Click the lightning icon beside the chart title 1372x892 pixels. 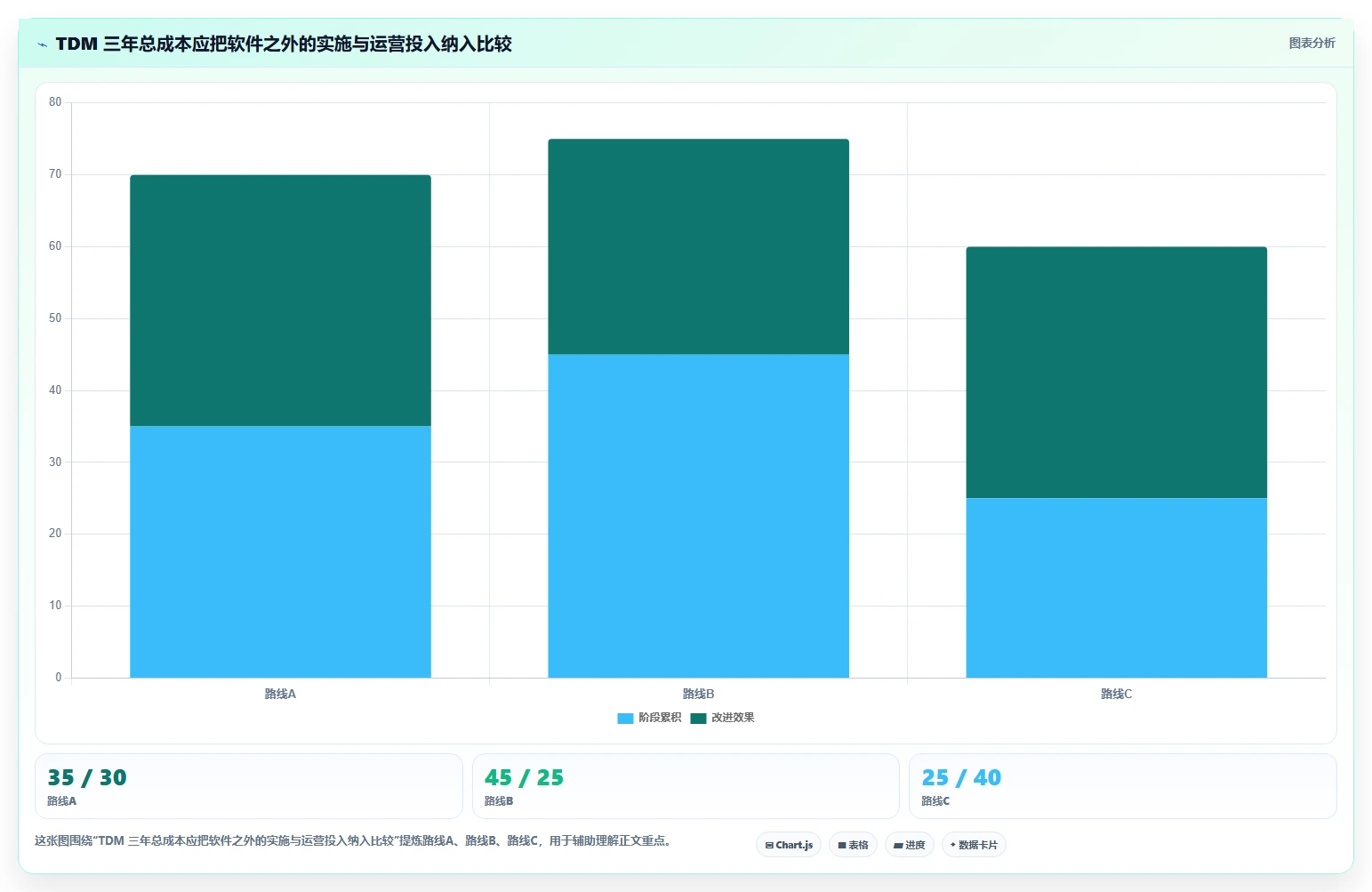point(42,44)
